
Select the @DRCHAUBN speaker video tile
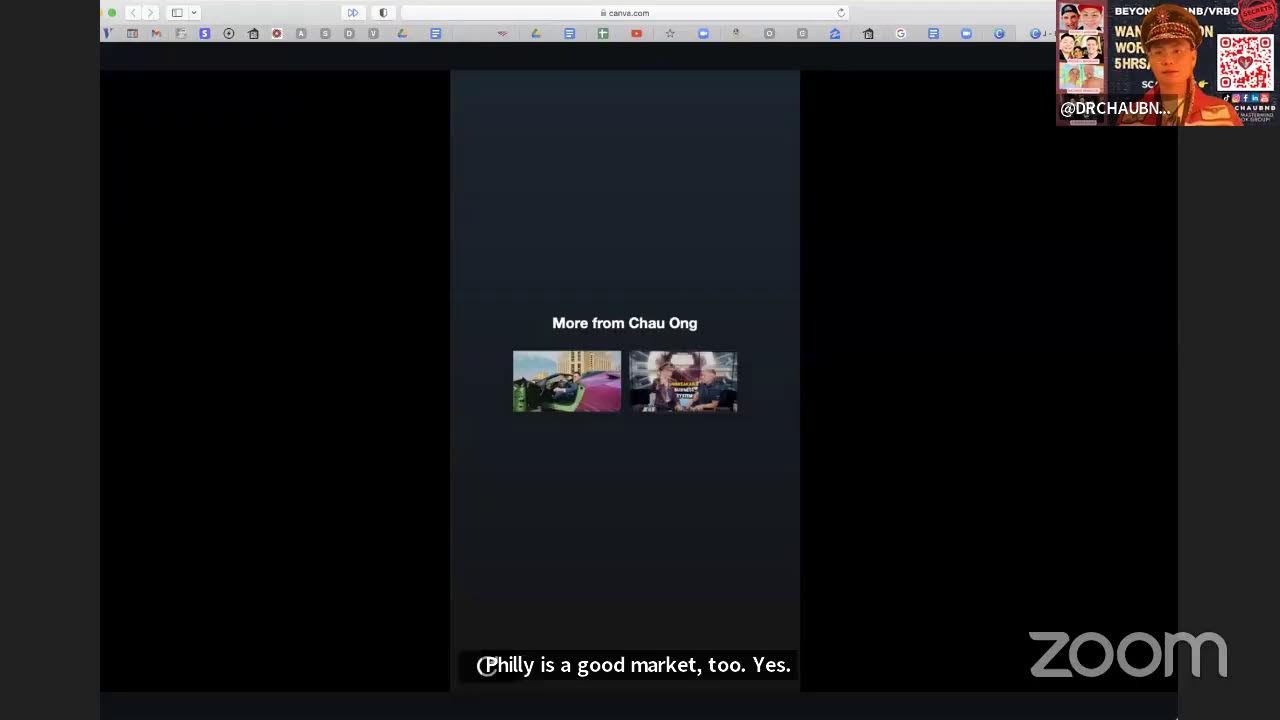coord(1166,63)
